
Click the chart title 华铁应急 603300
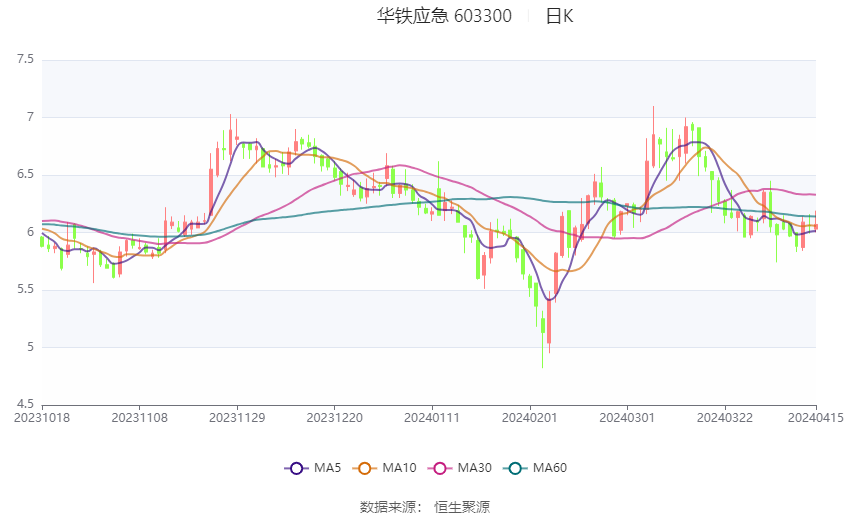point(444,16)
